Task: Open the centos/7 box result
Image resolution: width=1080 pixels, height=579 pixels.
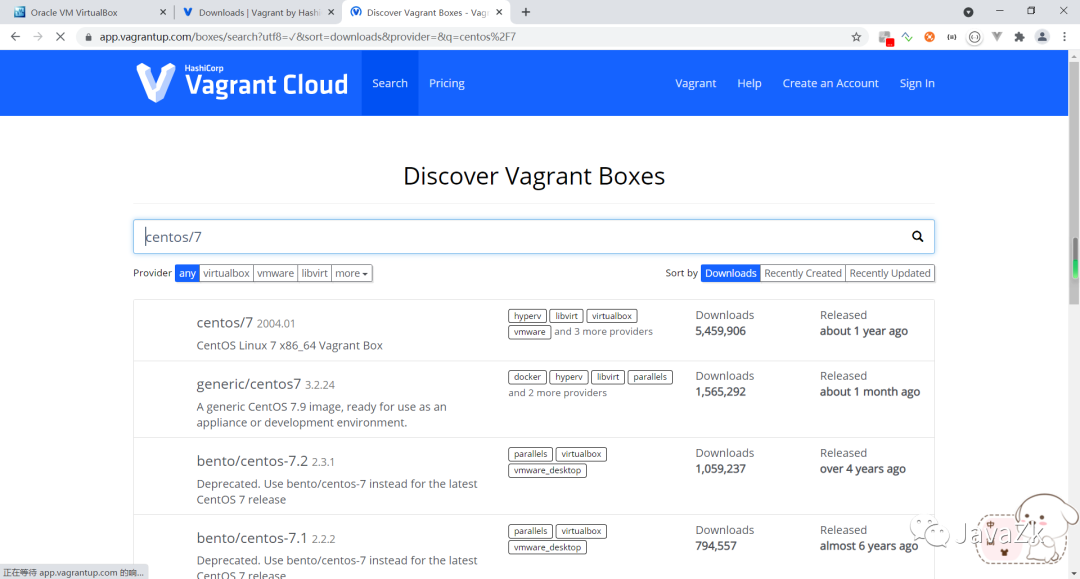Action: tap(225, 322)
